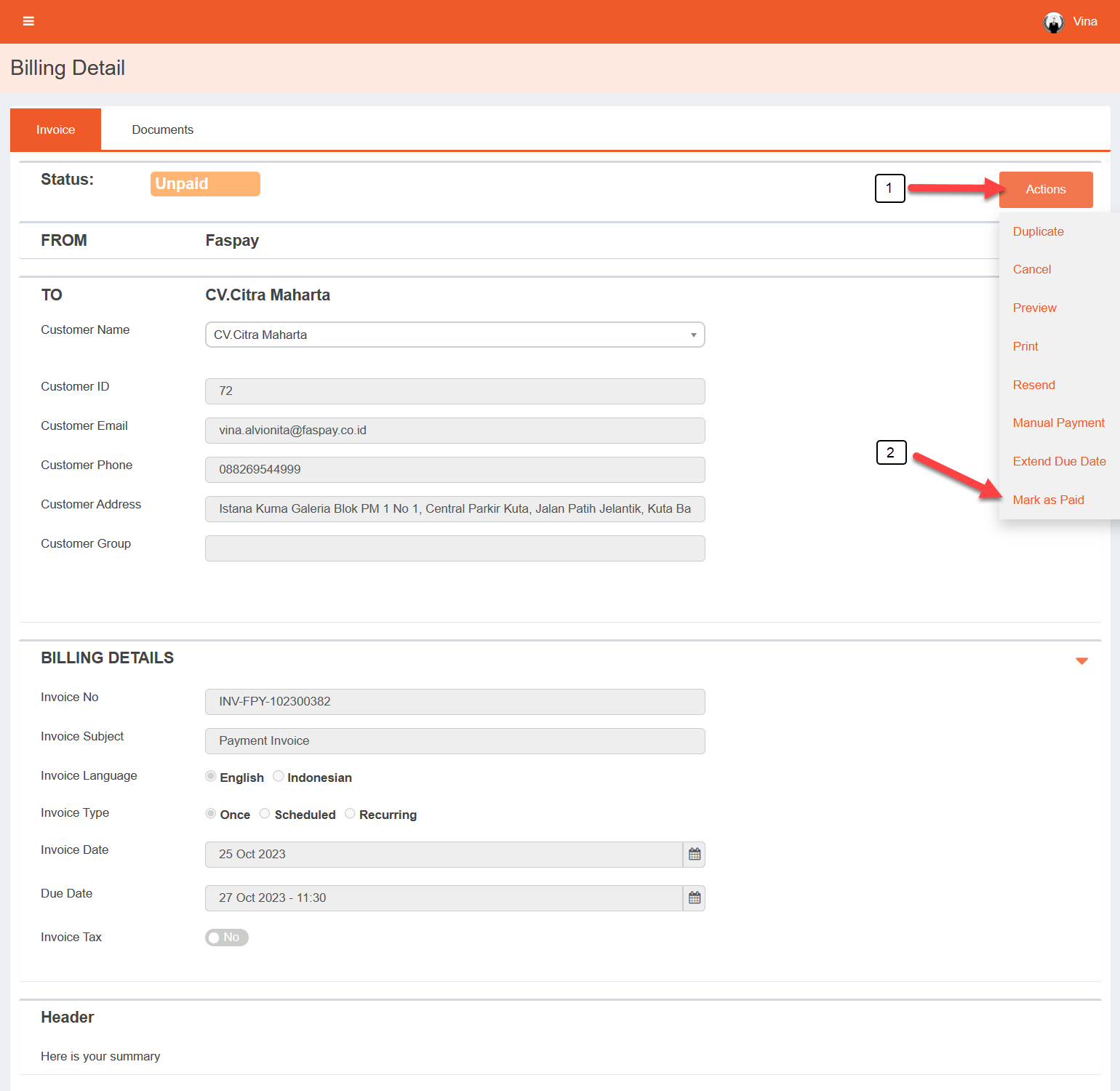Toggle the Invoice Tax switch
1120x1091 pixels.
[x=226, y=938]
